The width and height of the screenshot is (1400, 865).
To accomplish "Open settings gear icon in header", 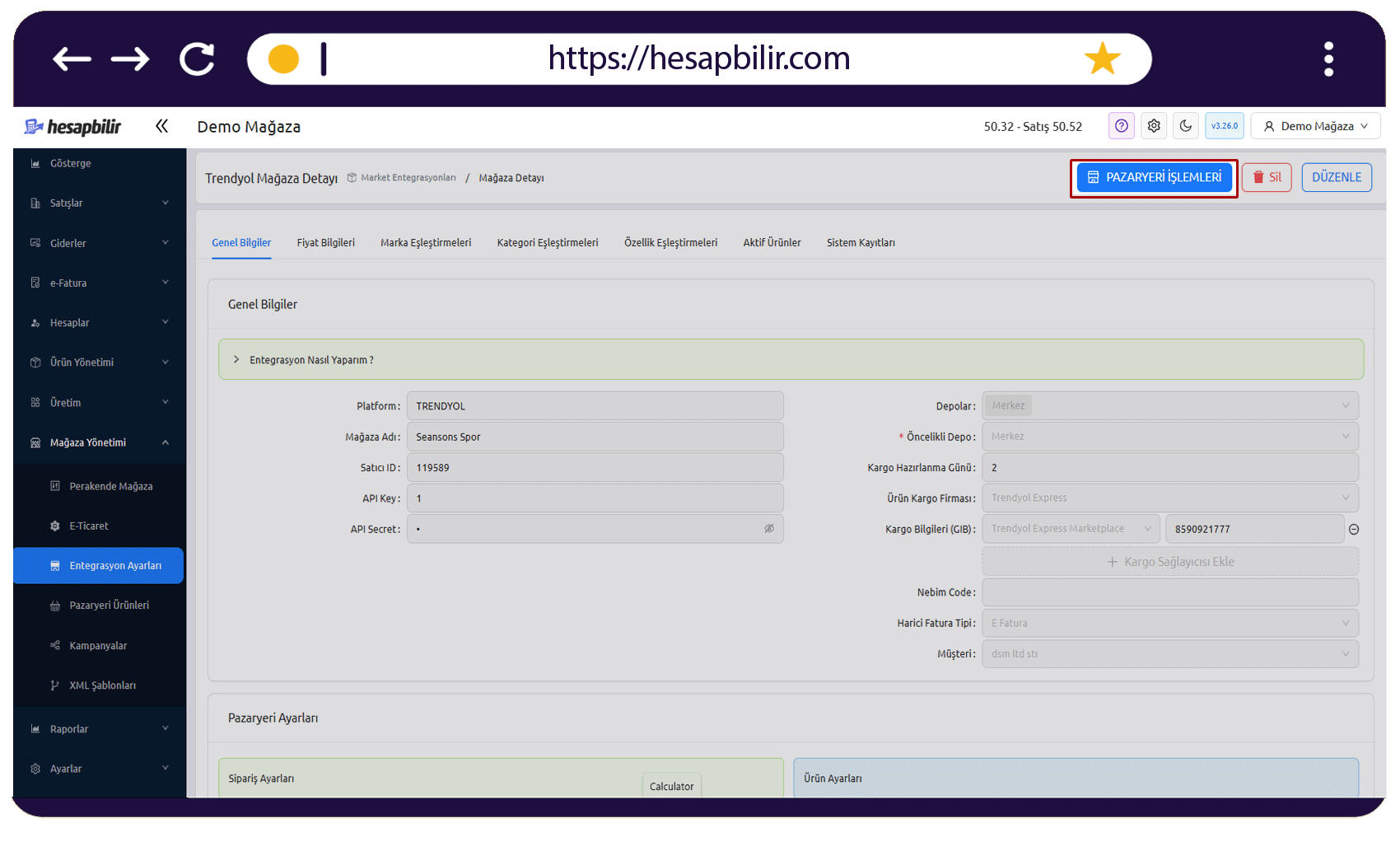I will [1154, 126].
